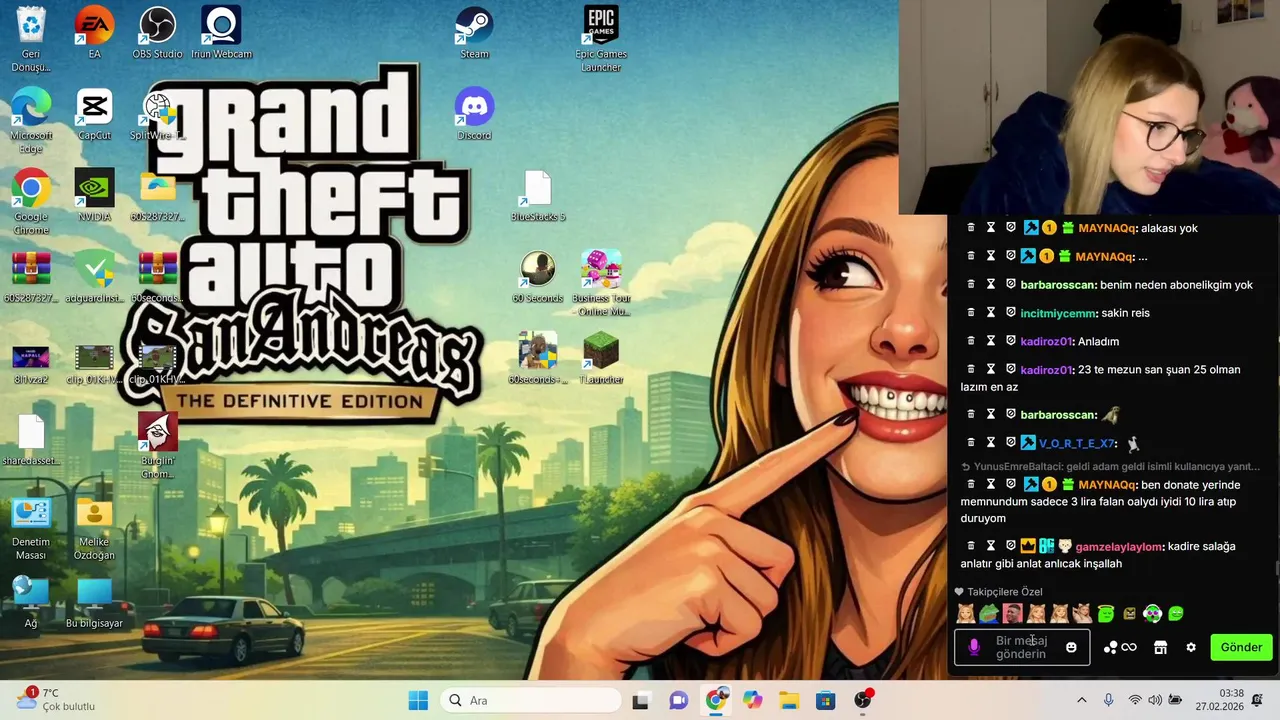Open Windows Start menu
This screenshot has width=1280, height=720.
418,700
